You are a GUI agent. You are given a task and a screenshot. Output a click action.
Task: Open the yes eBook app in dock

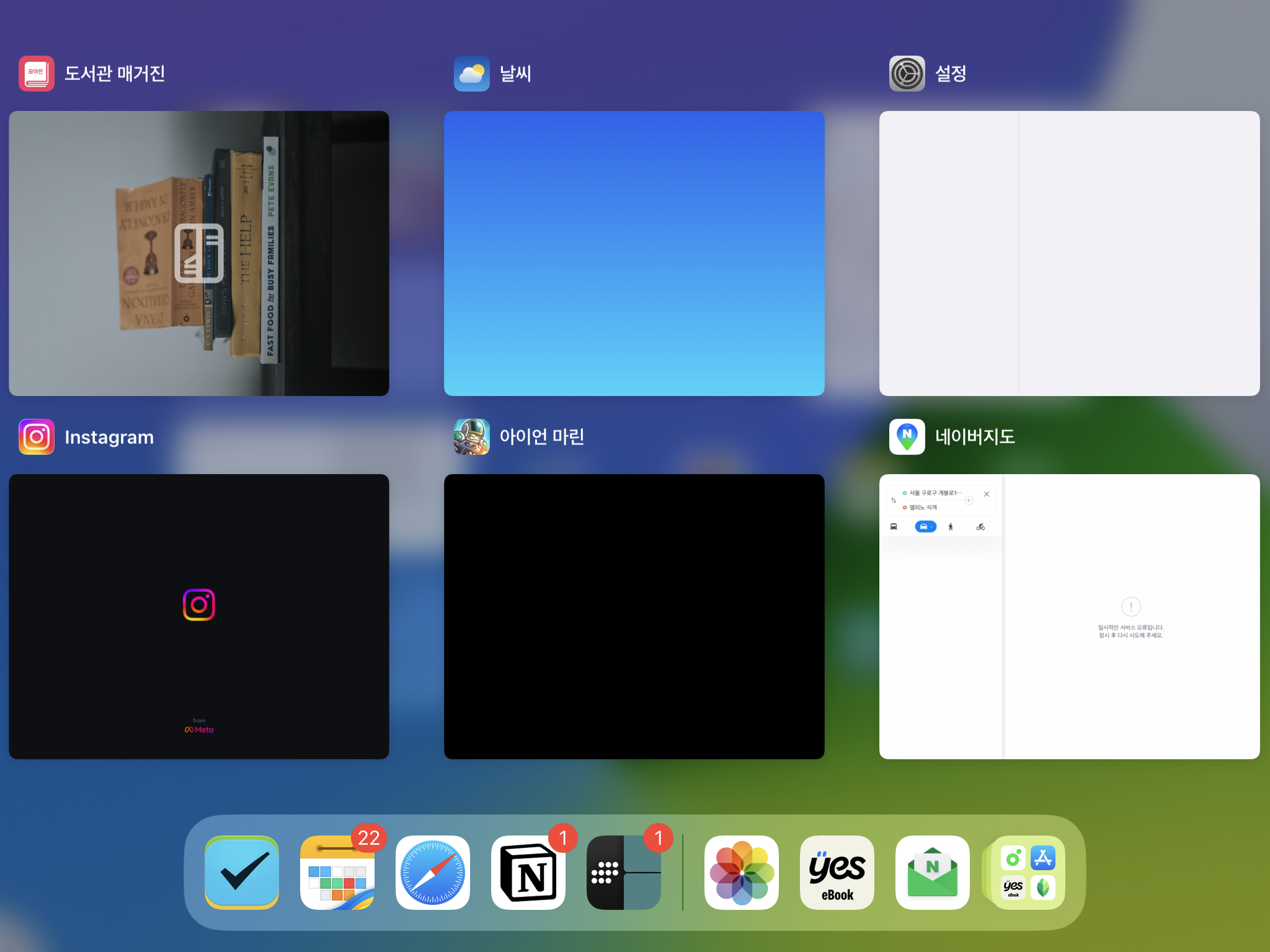click(x=837, y=872)
